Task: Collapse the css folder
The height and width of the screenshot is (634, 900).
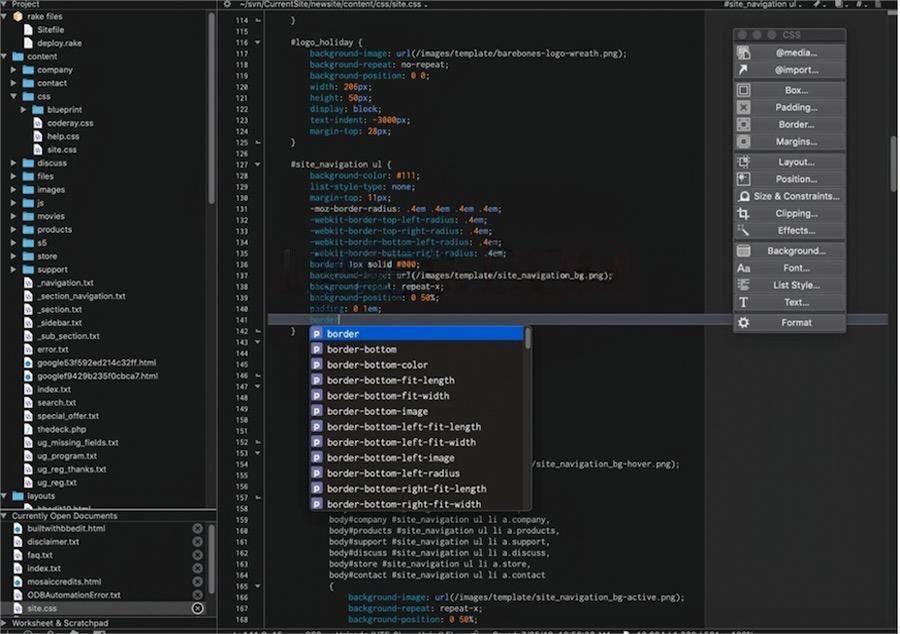Action: pos(14,96)
